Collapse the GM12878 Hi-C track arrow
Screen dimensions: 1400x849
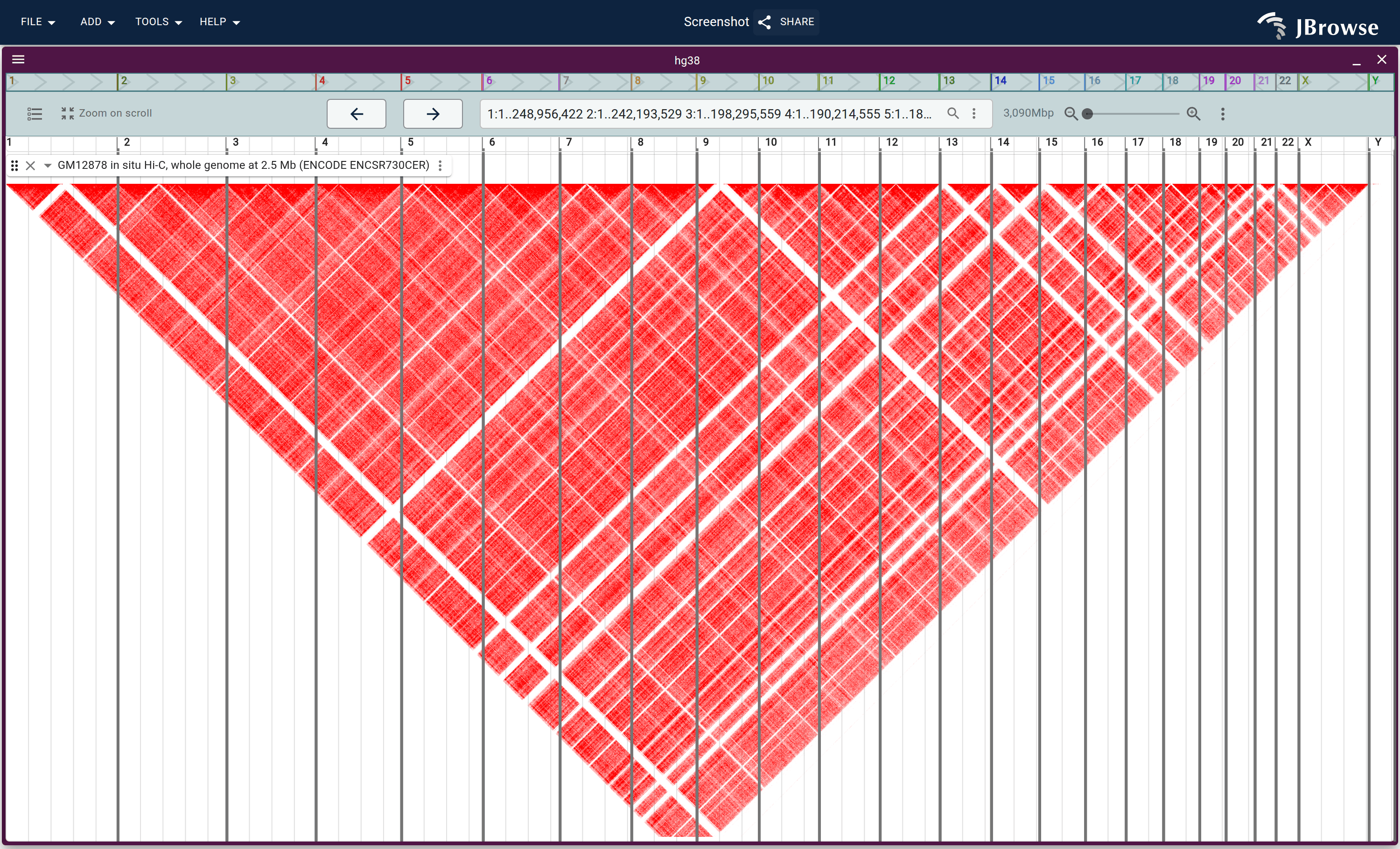(48, 165)
